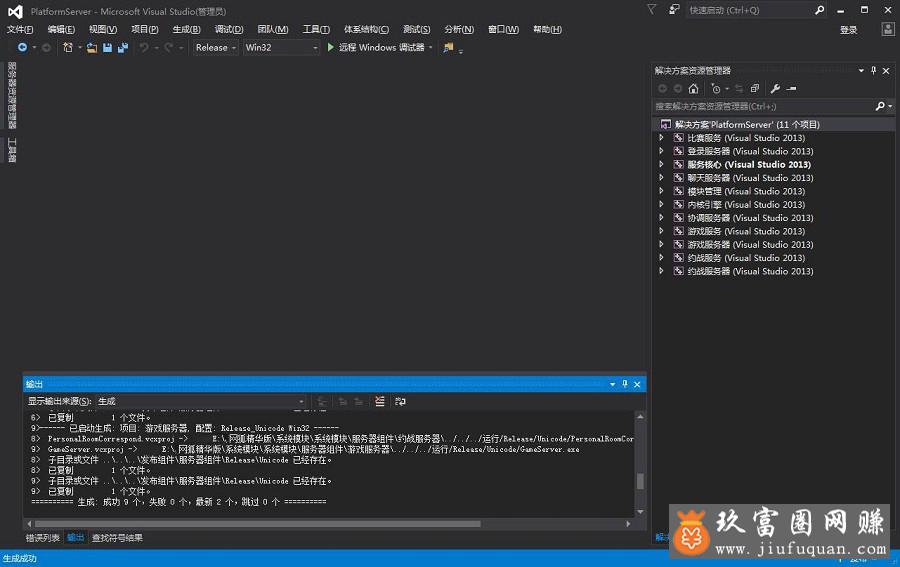Click the account avatar icon

pos(887,29)
